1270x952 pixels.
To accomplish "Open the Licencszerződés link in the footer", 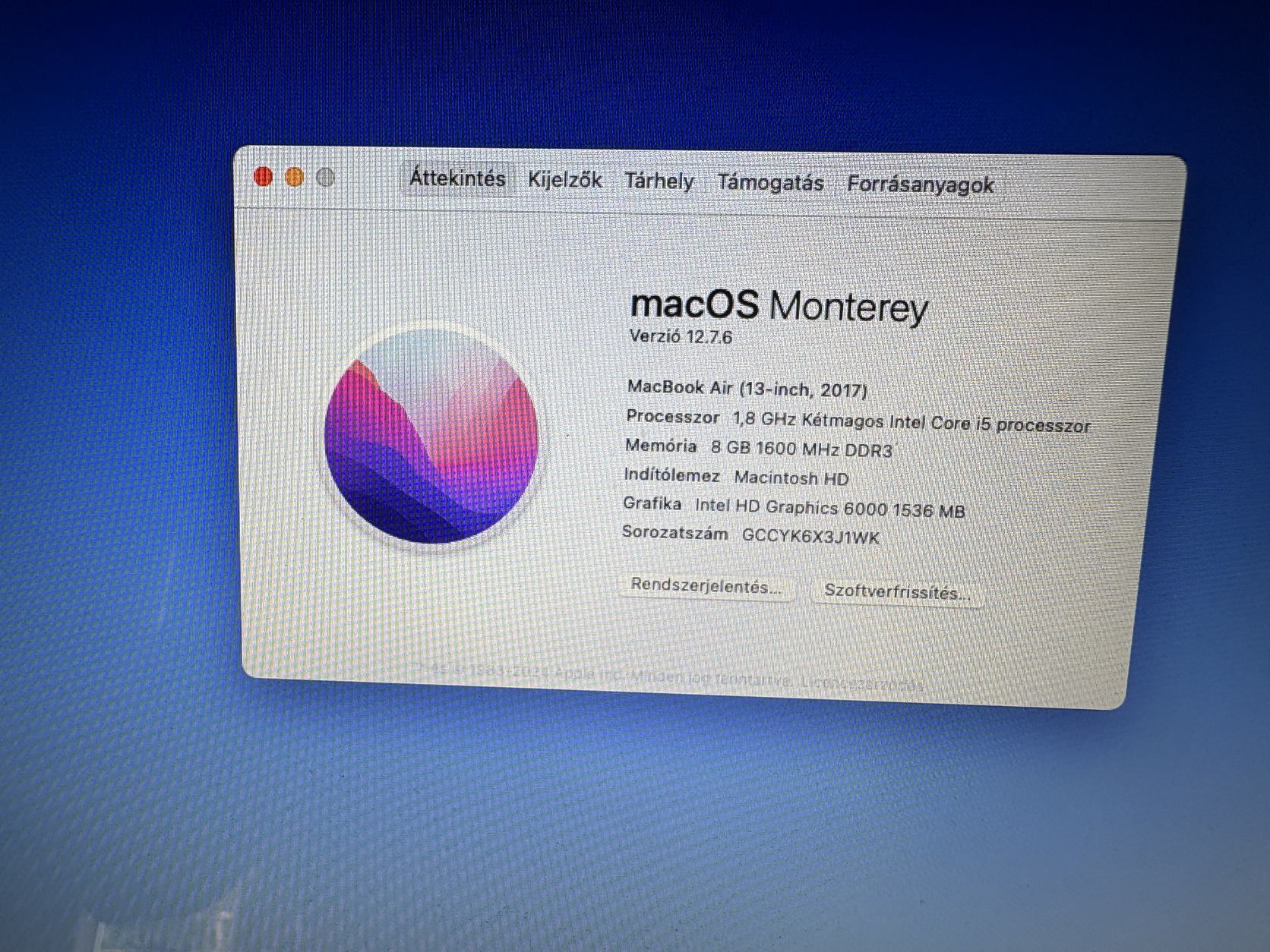I will coord(863,683).
